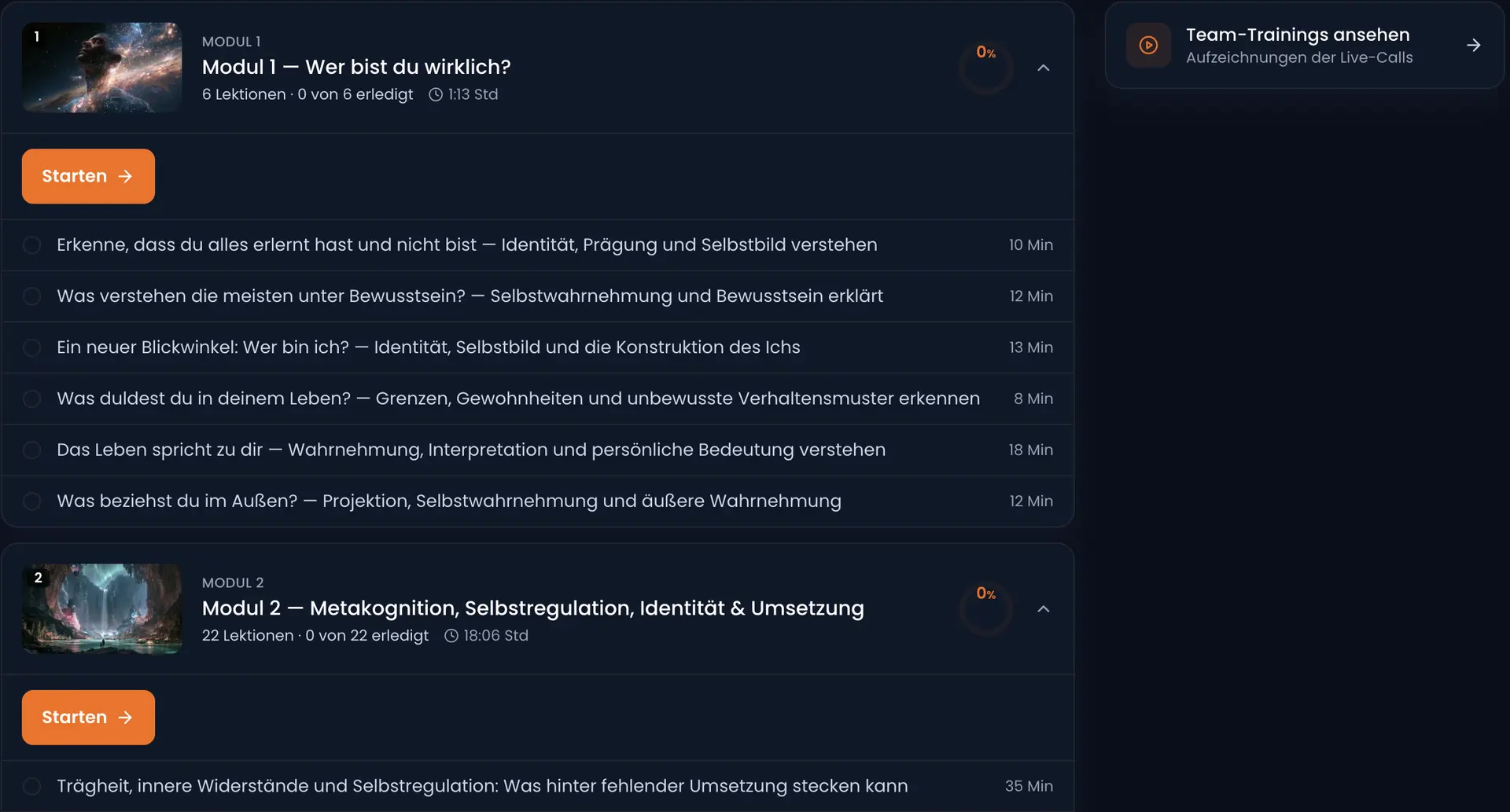1510x812 pixels.
Task: Click 'Aufzeichnungen der Live-Calls' subtitle
Action: [1299, 57]
